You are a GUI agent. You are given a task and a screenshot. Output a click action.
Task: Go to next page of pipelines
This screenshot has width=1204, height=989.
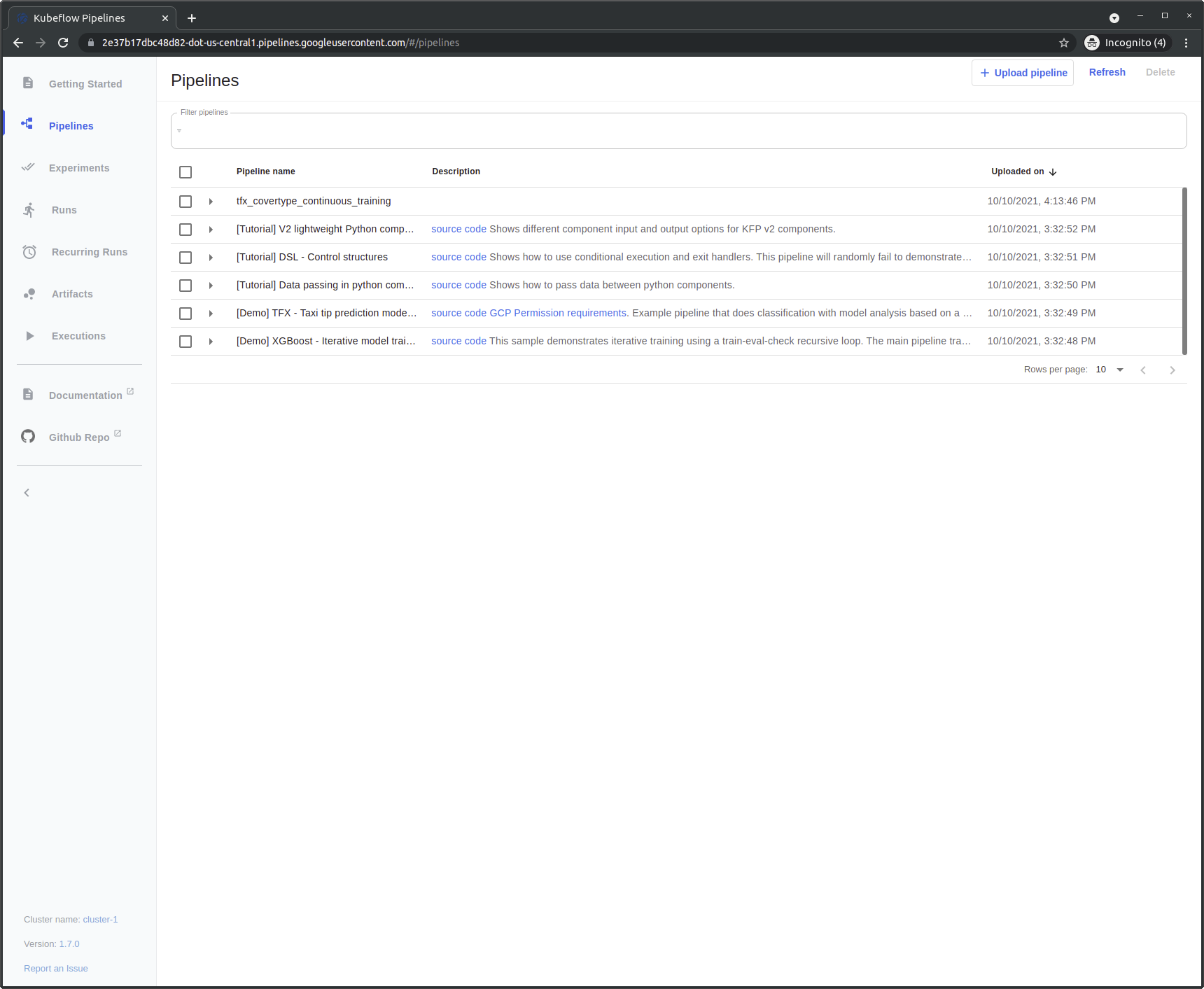tap(1172, 370)
